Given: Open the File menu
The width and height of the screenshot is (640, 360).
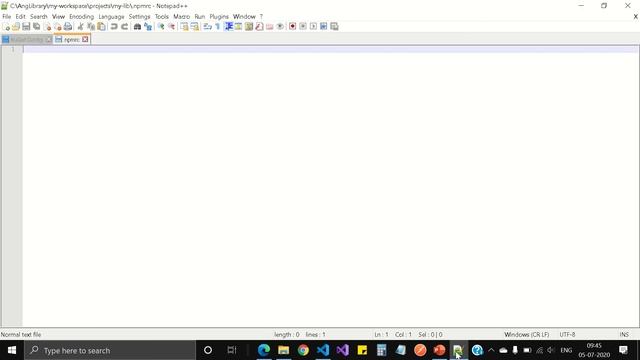Looking at the screenshot, I should pos(7,17).
